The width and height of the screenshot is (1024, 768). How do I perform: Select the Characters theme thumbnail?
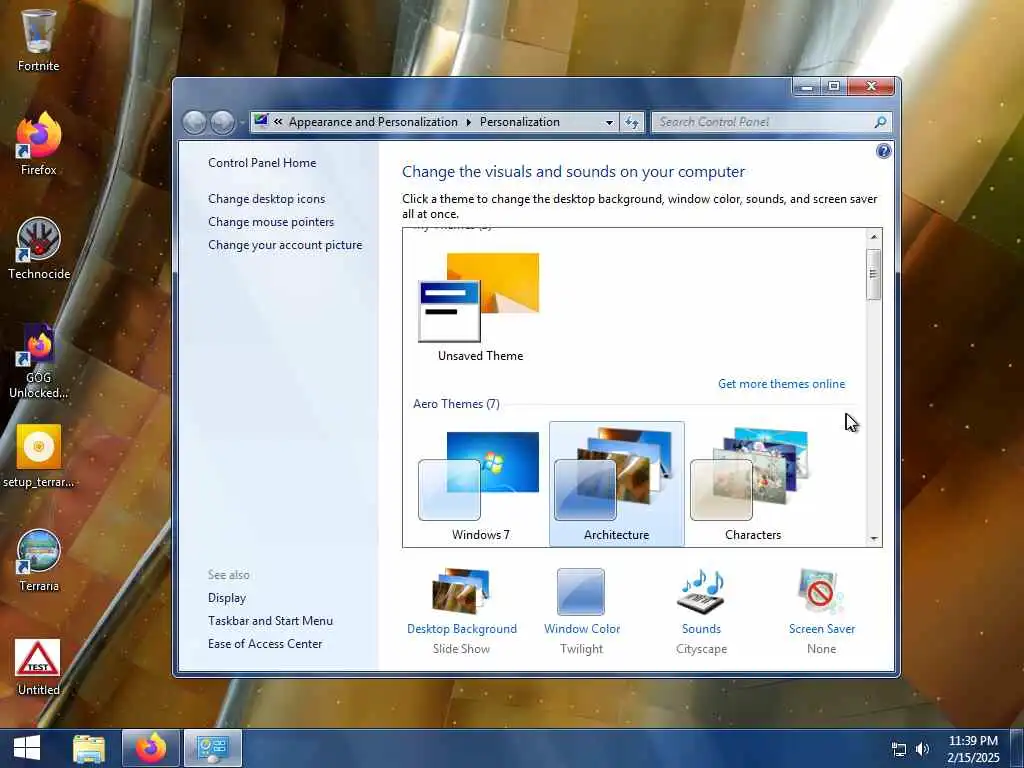pyautogui.click(x=752, y=485)
